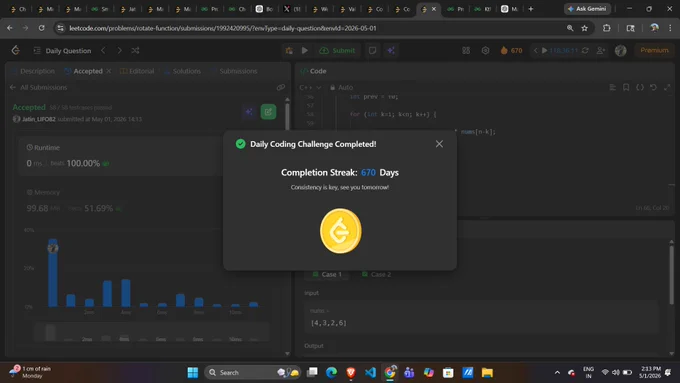Open Microsoft Edge from the taskbar
The image size is (680, 383).
tap(331, 372)
